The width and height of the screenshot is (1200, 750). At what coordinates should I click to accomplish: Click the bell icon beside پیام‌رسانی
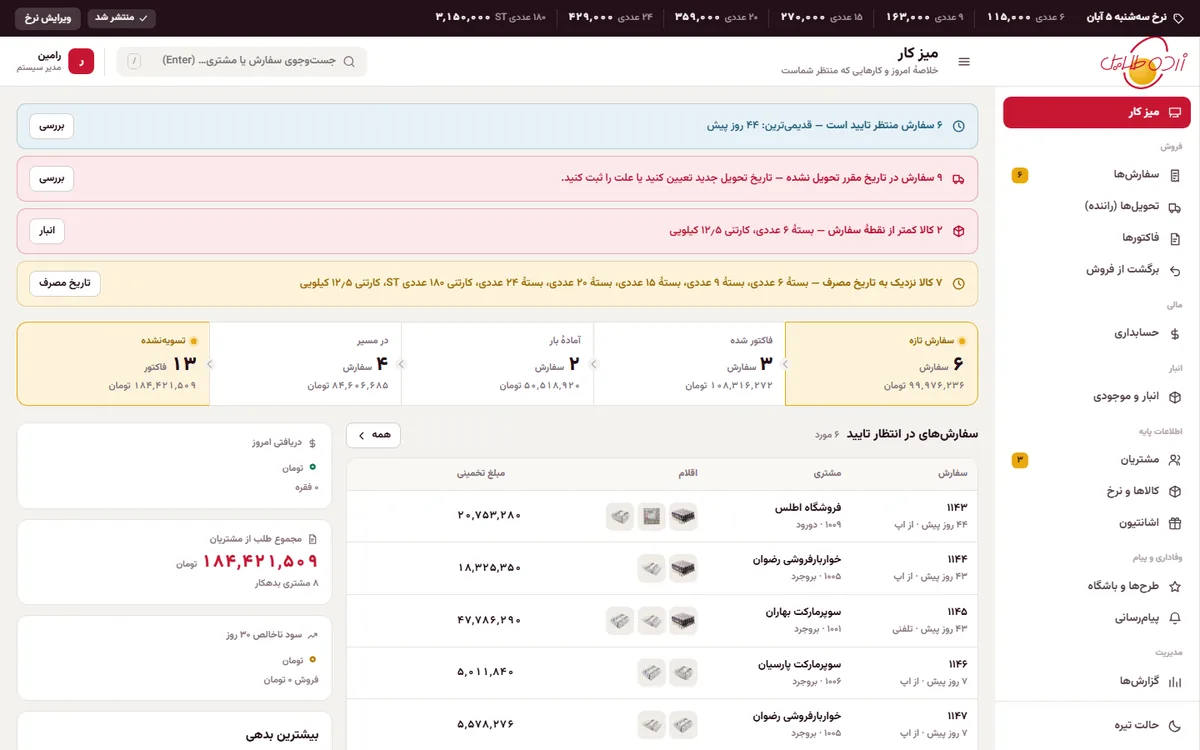(1175, 618)
